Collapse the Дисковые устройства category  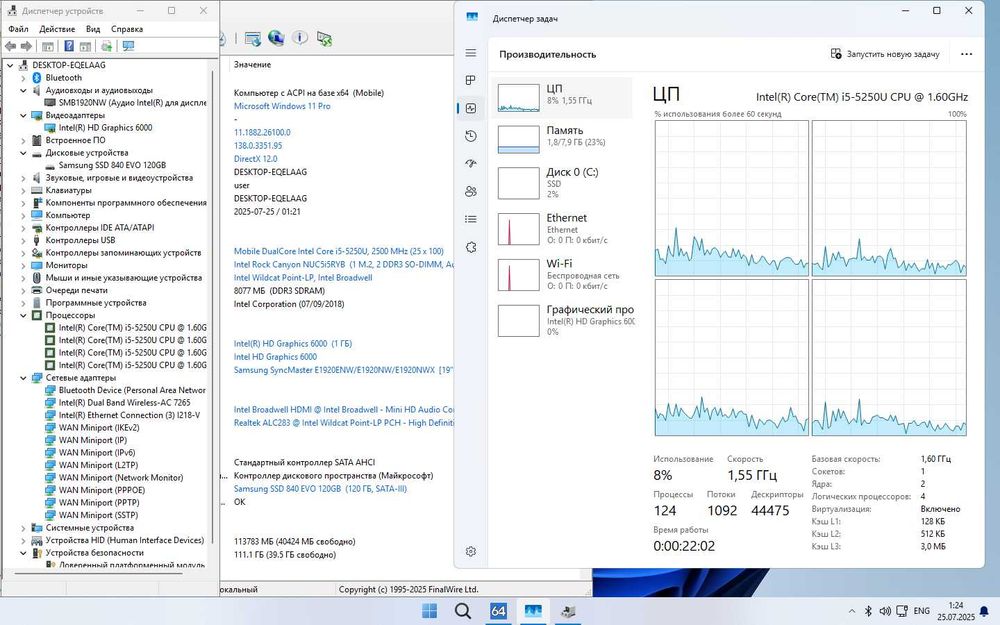pos(24,153)
